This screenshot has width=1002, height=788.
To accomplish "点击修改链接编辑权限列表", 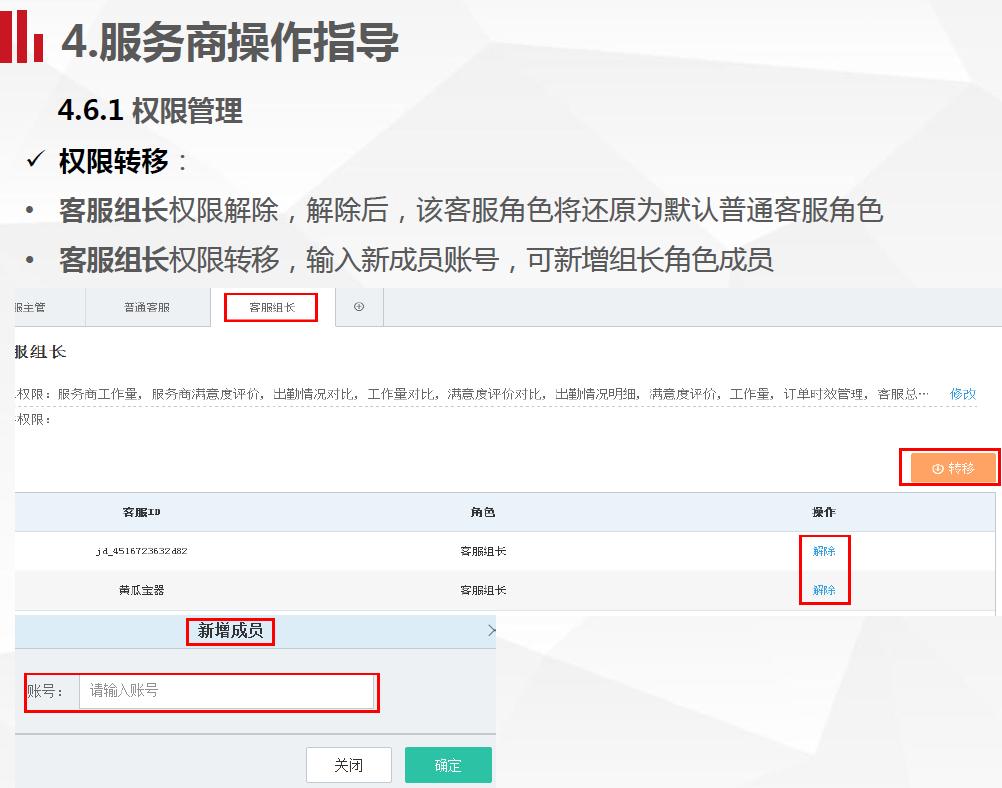I will [x=961, y=394].
